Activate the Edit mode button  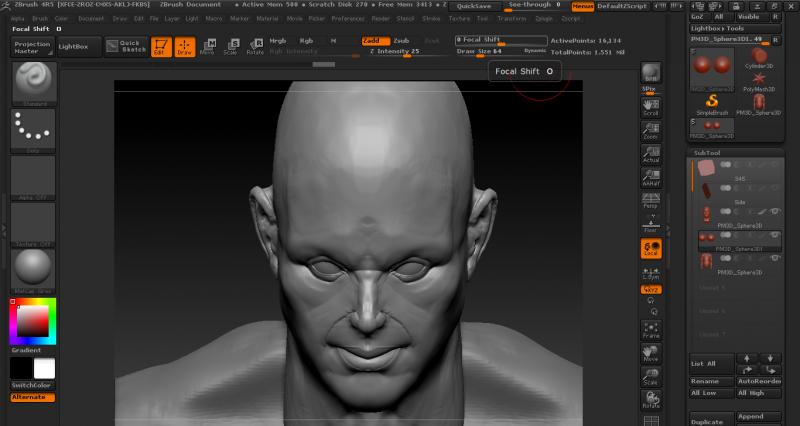(x=161, y=47)
